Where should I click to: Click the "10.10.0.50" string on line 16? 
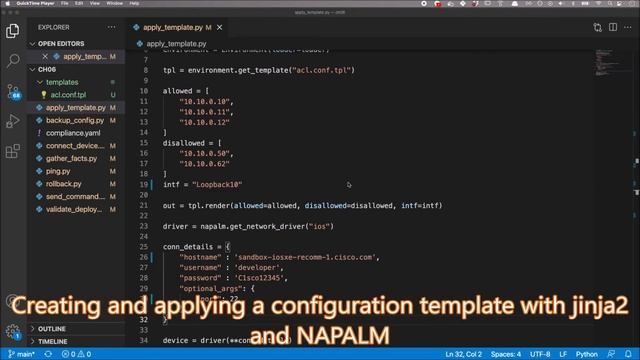[x=204, y=153]
